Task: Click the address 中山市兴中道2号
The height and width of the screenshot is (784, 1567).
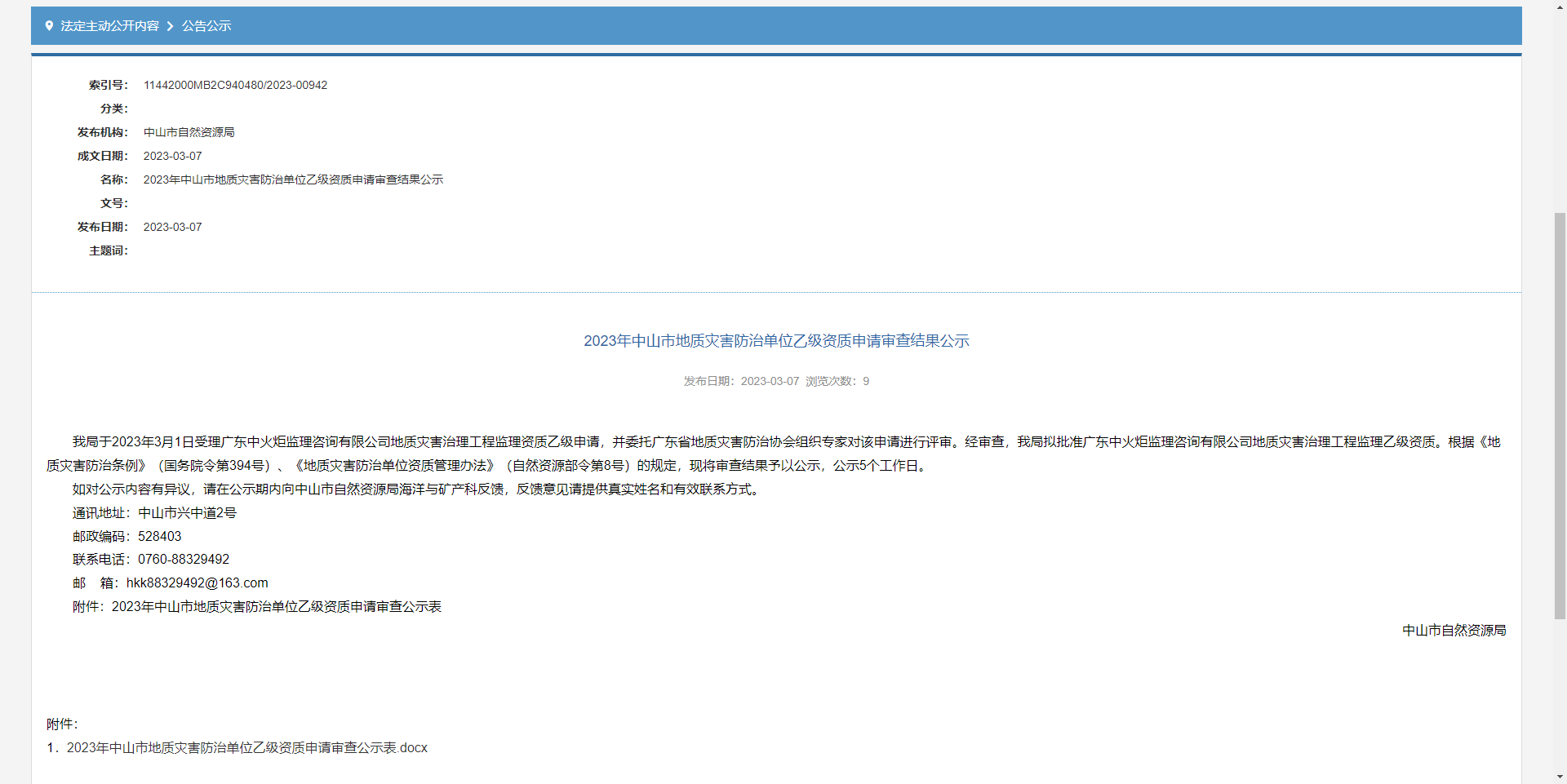Action: [187, 513]
